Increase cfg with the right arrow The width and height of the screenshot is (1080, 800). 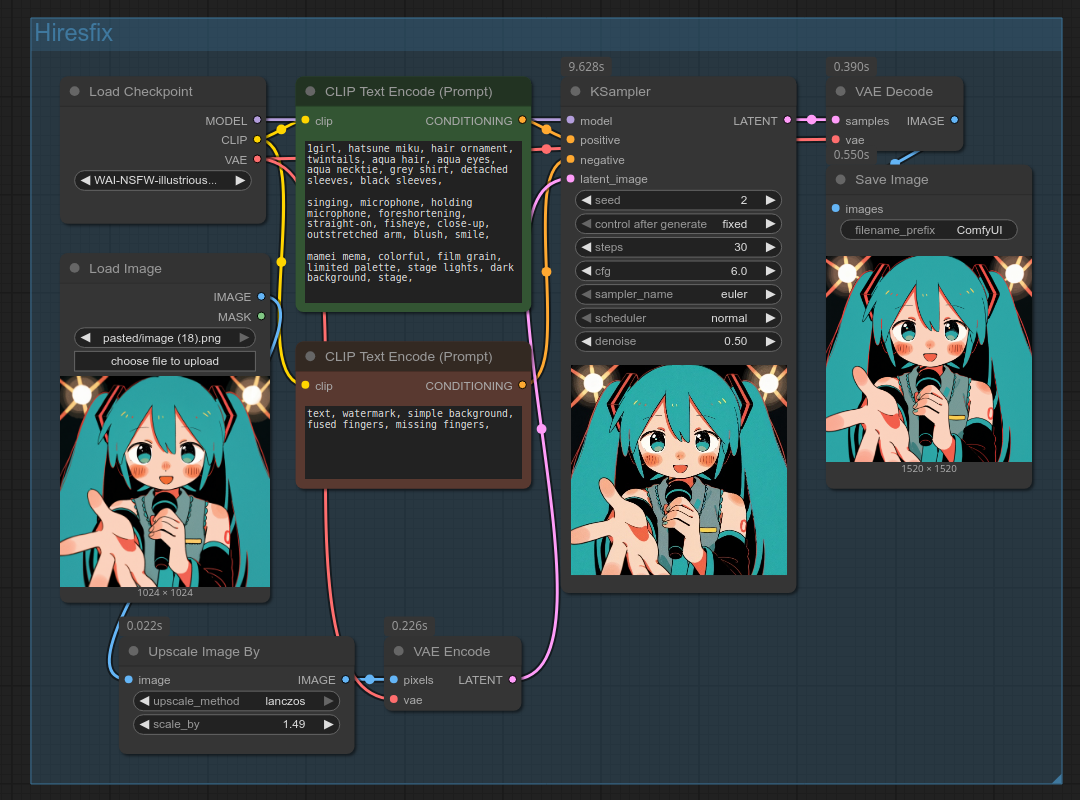coord(770,271)
